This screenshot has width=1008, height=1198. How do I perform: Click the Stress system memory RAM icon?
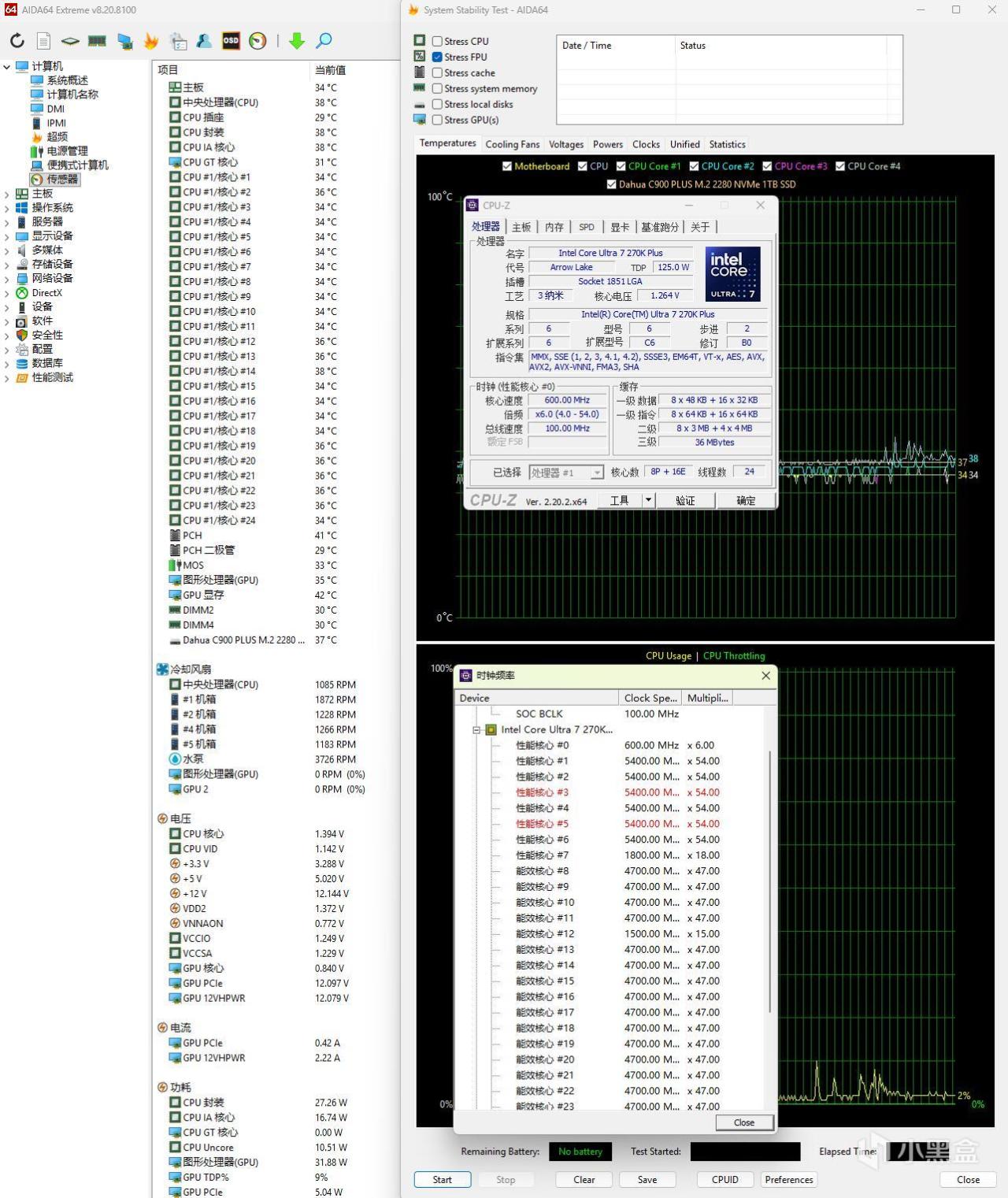[x=420, y=87]
